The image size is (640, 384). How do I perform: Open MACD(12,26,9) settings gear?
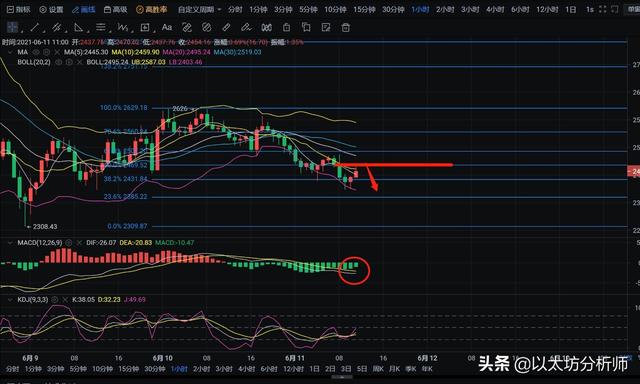pos(69,243)
